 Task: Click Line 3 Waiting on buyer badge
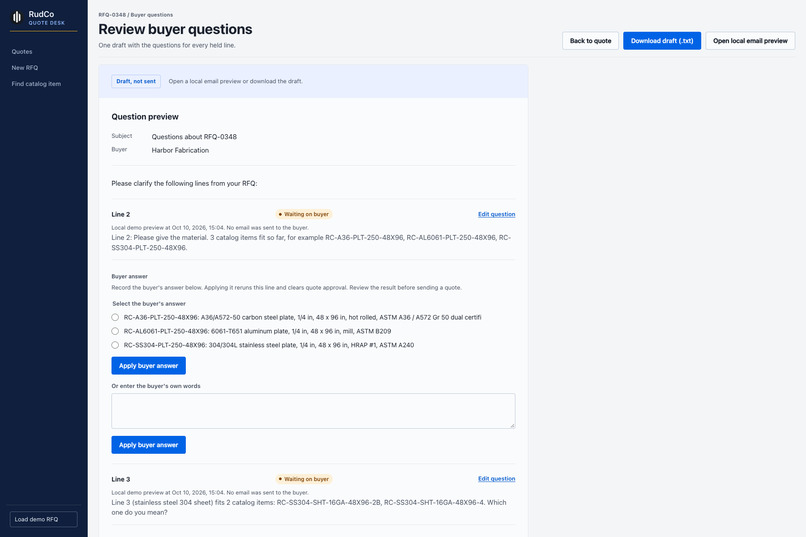304,479
